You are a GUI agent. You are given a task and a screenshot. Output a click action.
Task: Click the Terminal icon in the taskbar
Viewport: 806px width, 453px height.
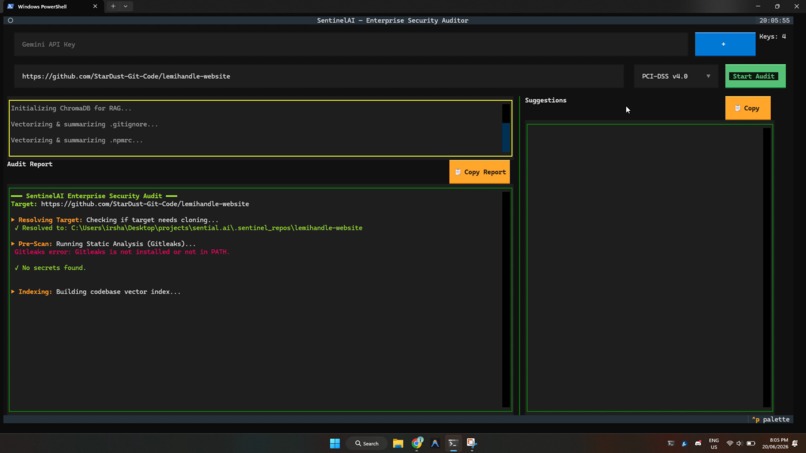(x=453, y=443)
